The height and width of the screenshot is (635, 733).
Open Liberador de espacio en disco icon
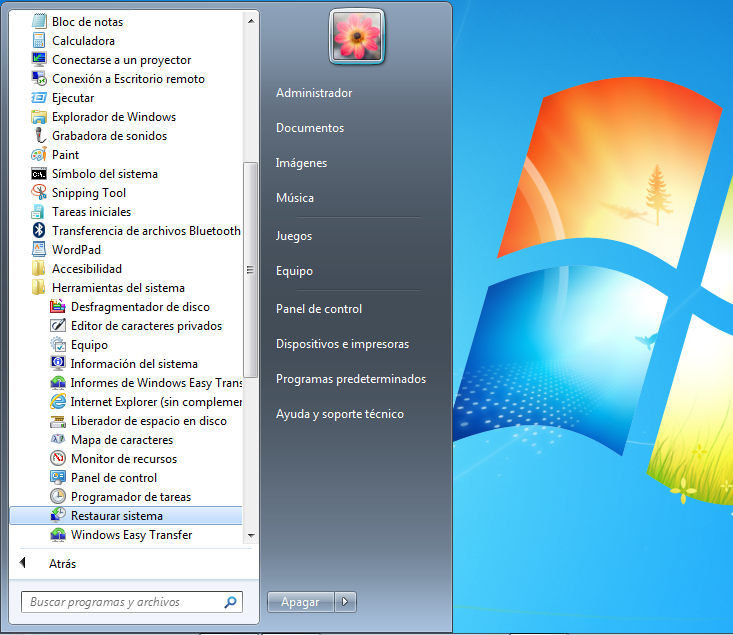point(58,421)
